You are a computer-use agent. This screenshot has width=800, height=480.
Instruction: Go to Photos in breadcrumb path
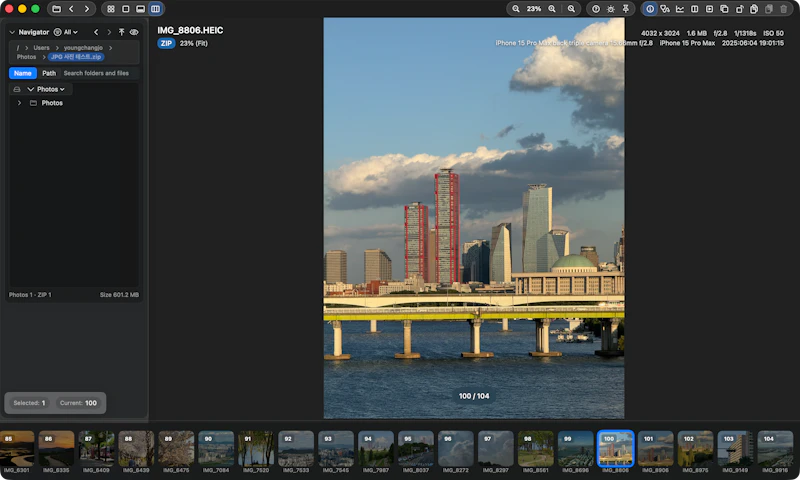[x=27, y=57]
